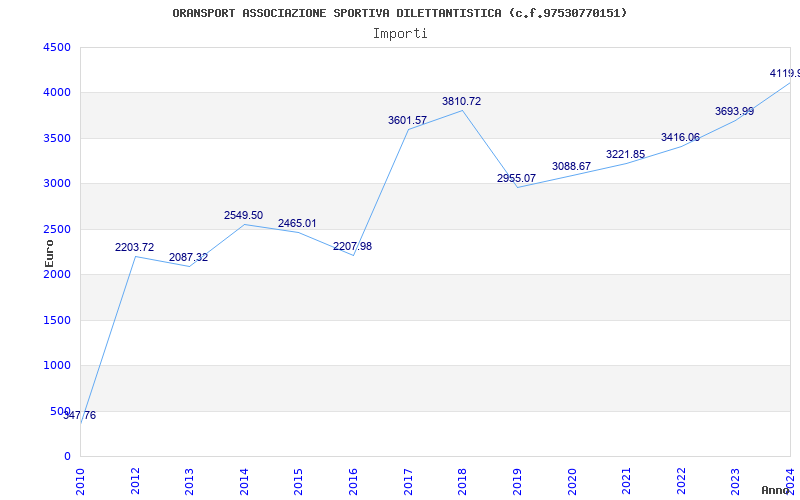Select the data label 3416.06
Viewport: 800px width, 500px height.
pyautogui.click(x=680, y=137)
